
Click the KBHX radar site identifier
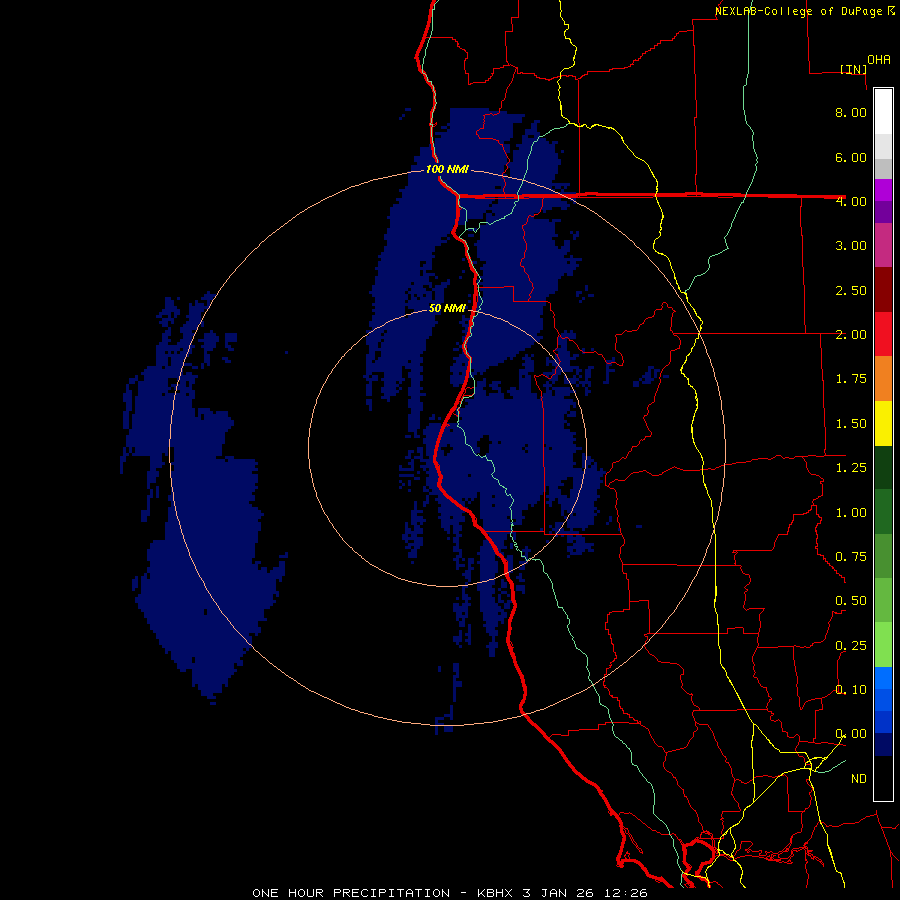[x=495, y=893]
